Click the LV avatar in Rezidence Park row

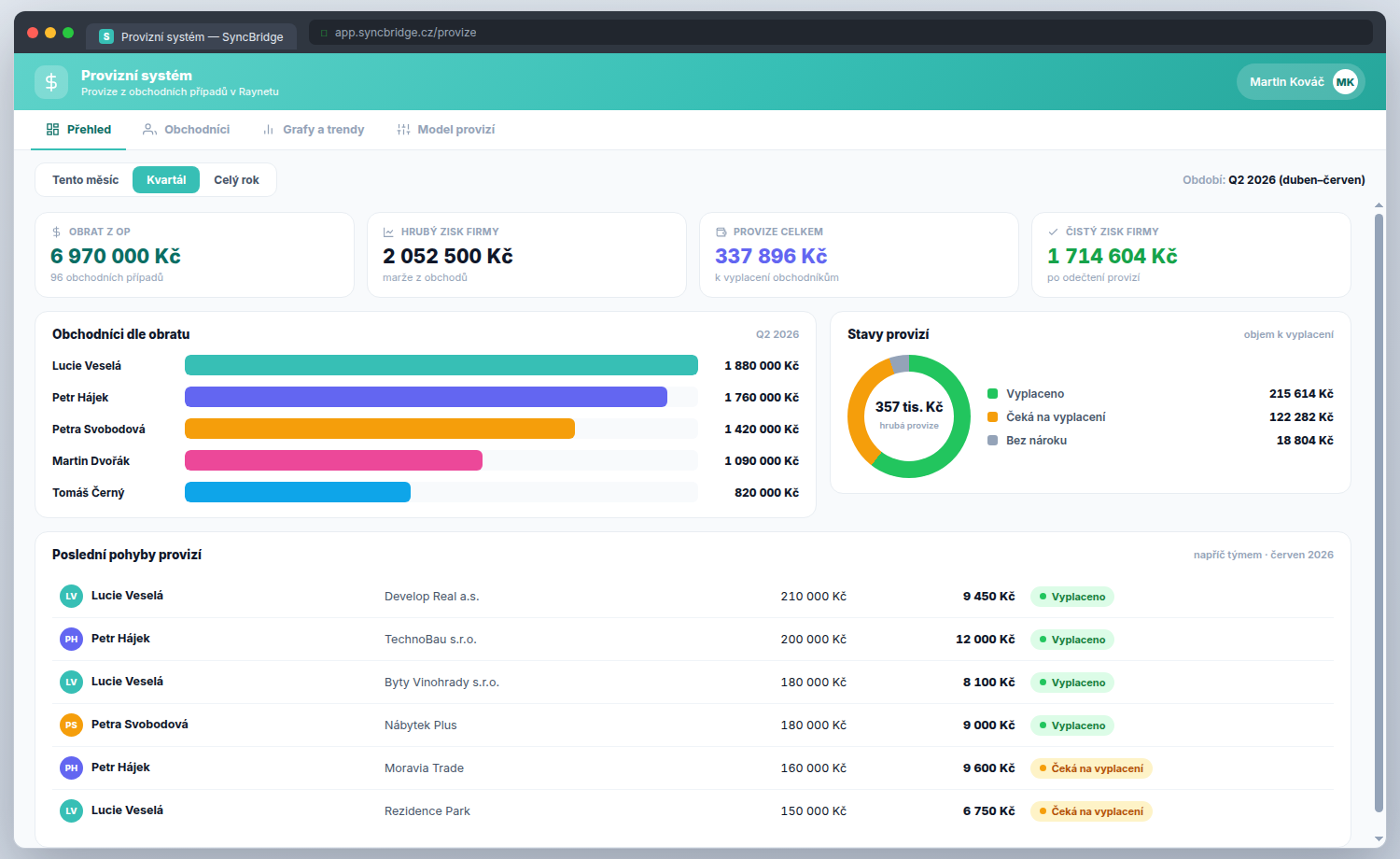(x=71, y=810)
